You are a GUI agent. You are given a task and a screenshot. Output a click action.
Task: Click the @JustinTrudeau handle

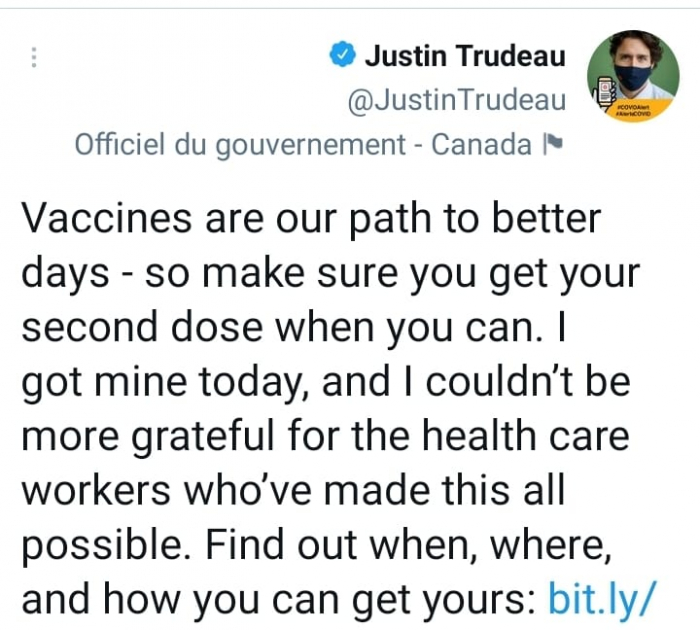(457, 100)
